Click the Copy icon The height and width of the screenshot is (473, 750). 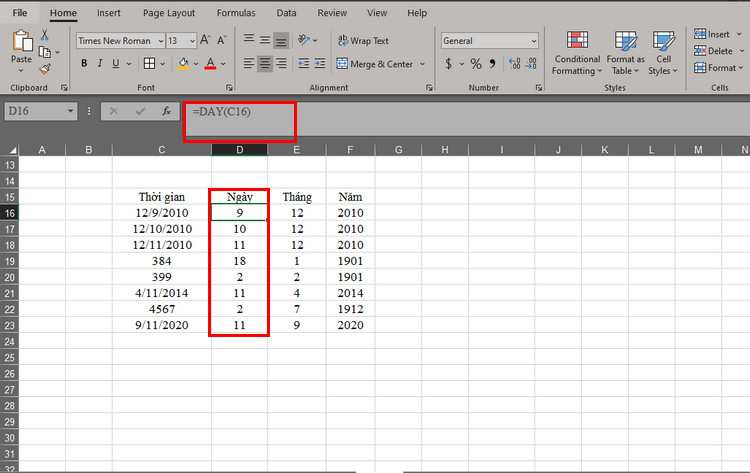click(x=44, y=52)
